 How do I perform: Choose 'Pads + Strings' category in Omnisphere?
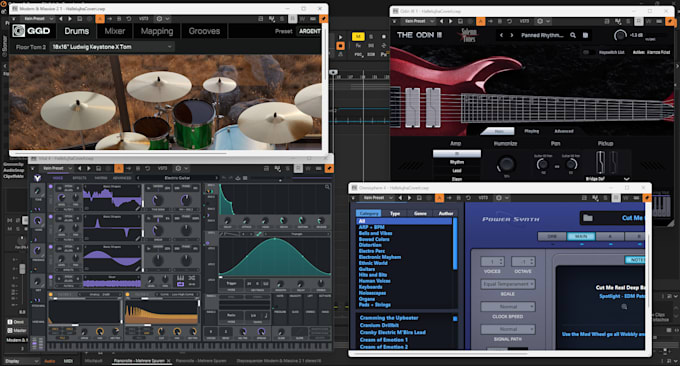(374, 305)
